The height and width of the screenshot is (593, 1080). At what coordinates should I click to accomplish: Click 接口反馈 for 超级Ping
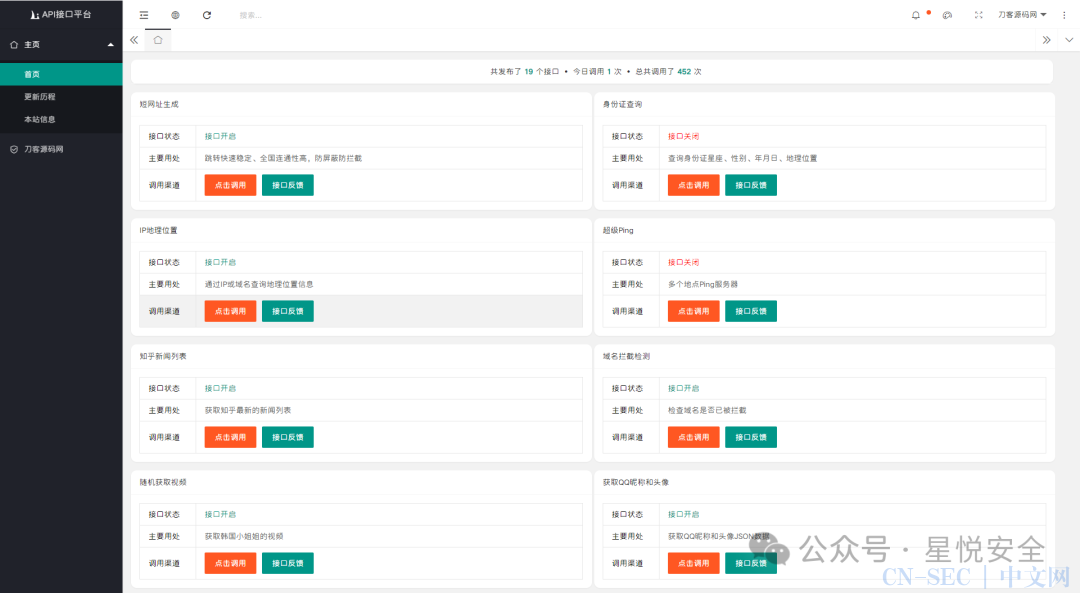coord(751,311)
